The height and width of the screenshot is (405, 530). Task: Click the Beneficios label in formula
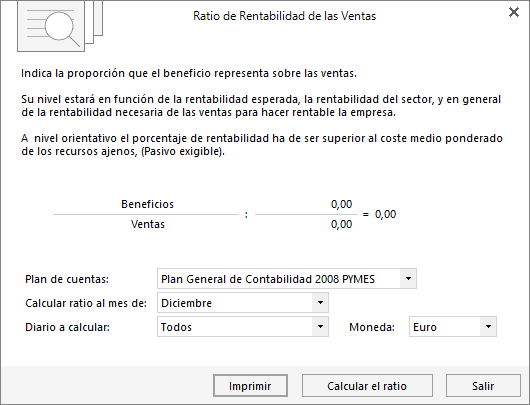[147, 204]
